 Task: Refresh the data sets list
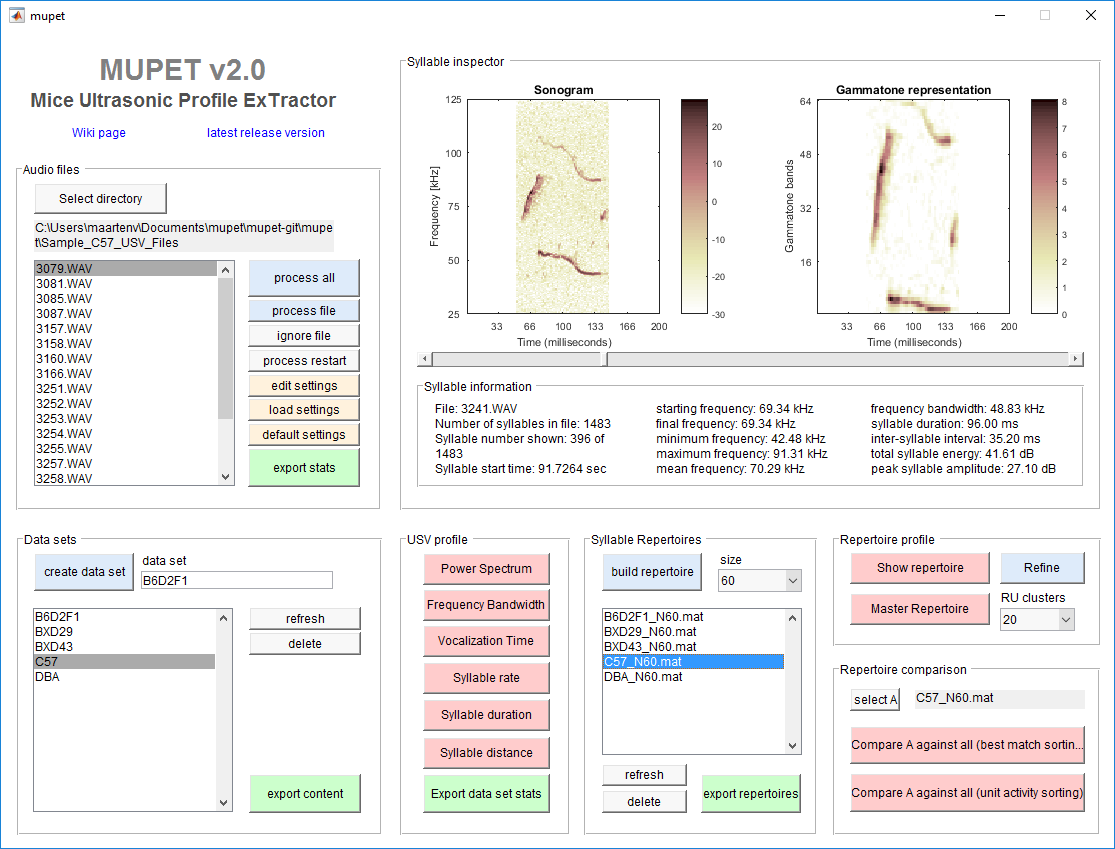coord(304,619)
